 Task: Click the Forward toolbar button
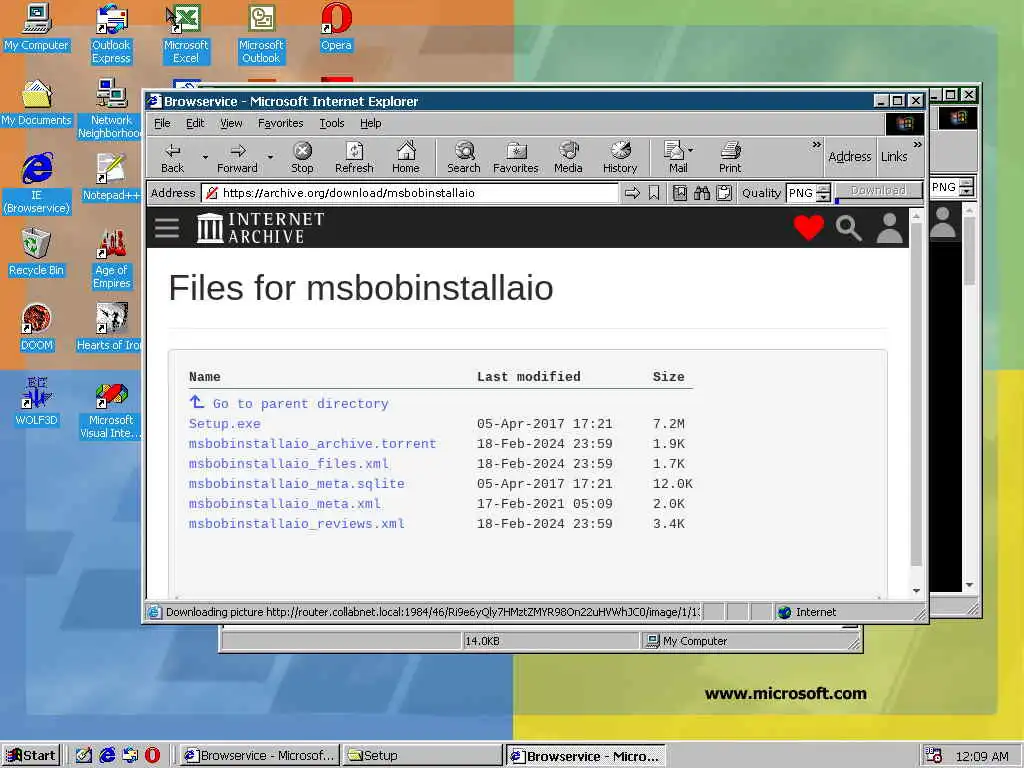[x=237, y=157]
